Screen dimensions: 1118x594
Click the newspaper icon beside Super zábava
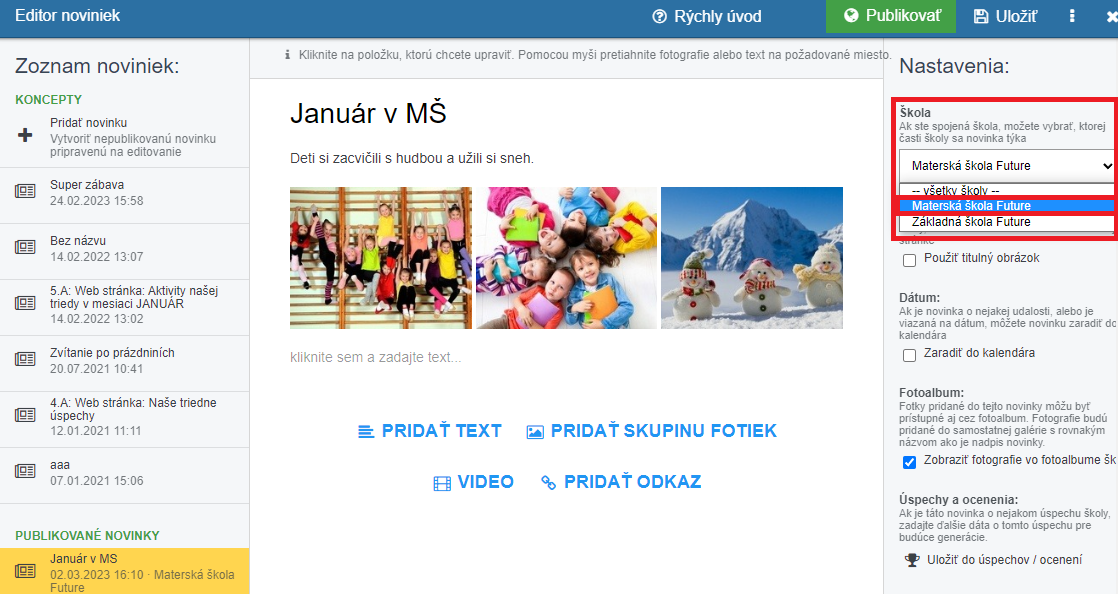point(25,191)
